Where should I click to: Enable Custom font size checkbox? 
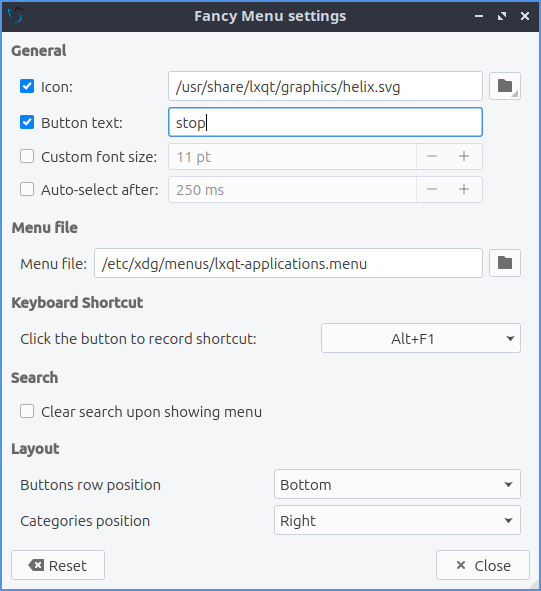27,156
